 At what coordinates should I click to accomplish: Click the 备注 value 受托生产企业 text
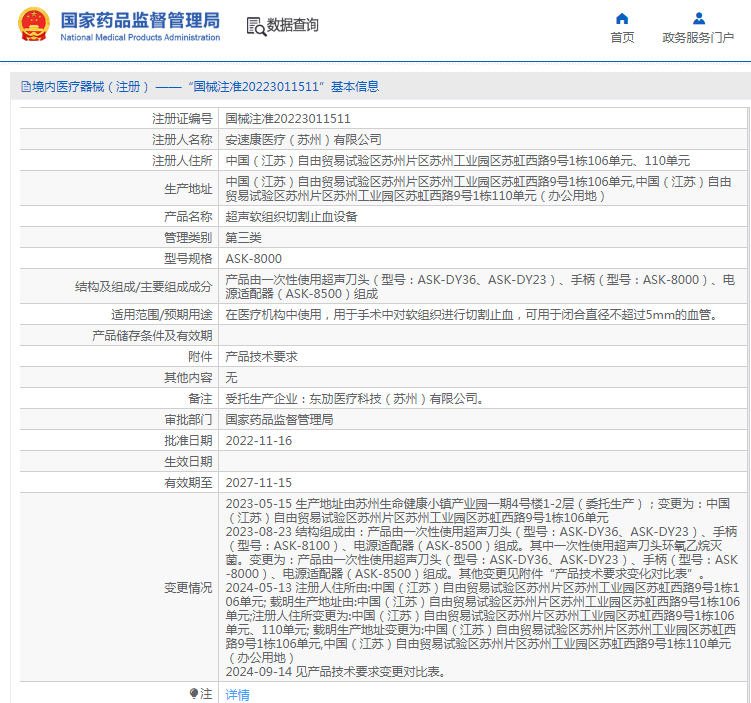(355, 399)
